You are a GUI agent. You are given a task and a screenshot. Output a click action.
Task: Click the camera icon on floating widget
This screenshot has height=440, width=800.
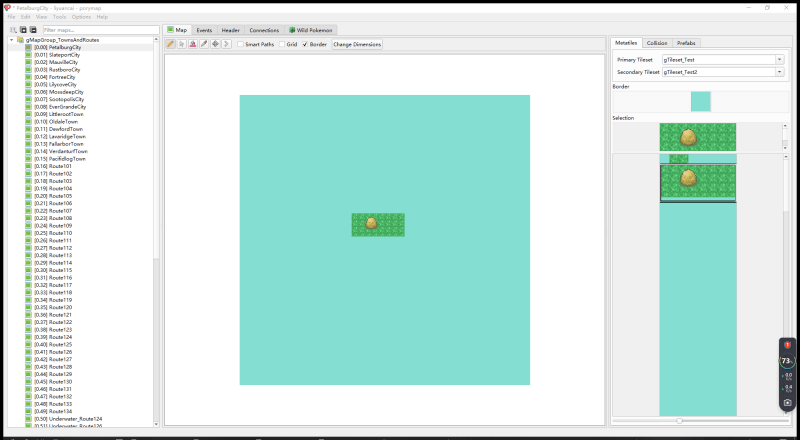[787, 401]
